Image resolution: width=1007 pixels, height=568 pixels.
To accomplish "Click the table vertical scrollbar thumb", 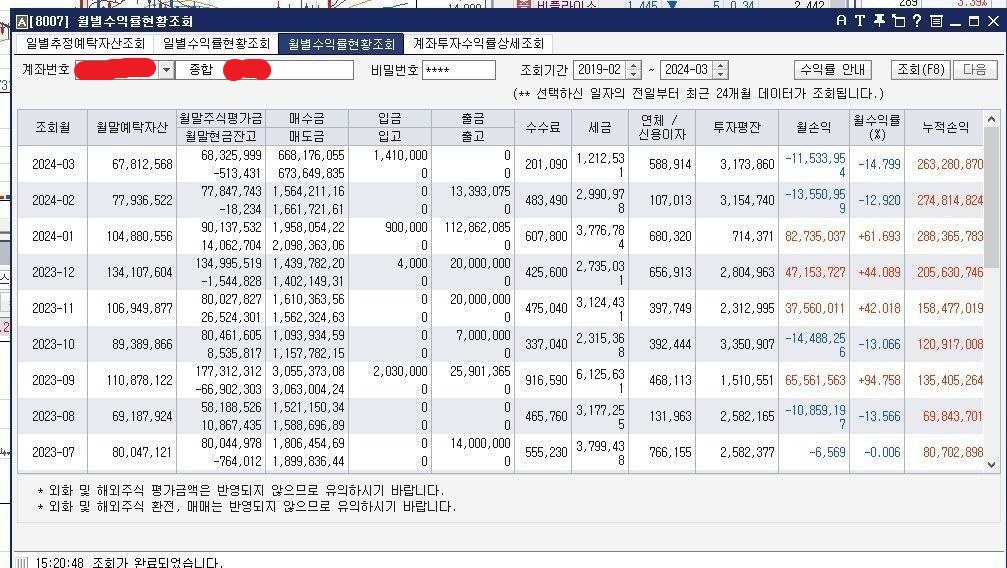I will pos(991,196).
